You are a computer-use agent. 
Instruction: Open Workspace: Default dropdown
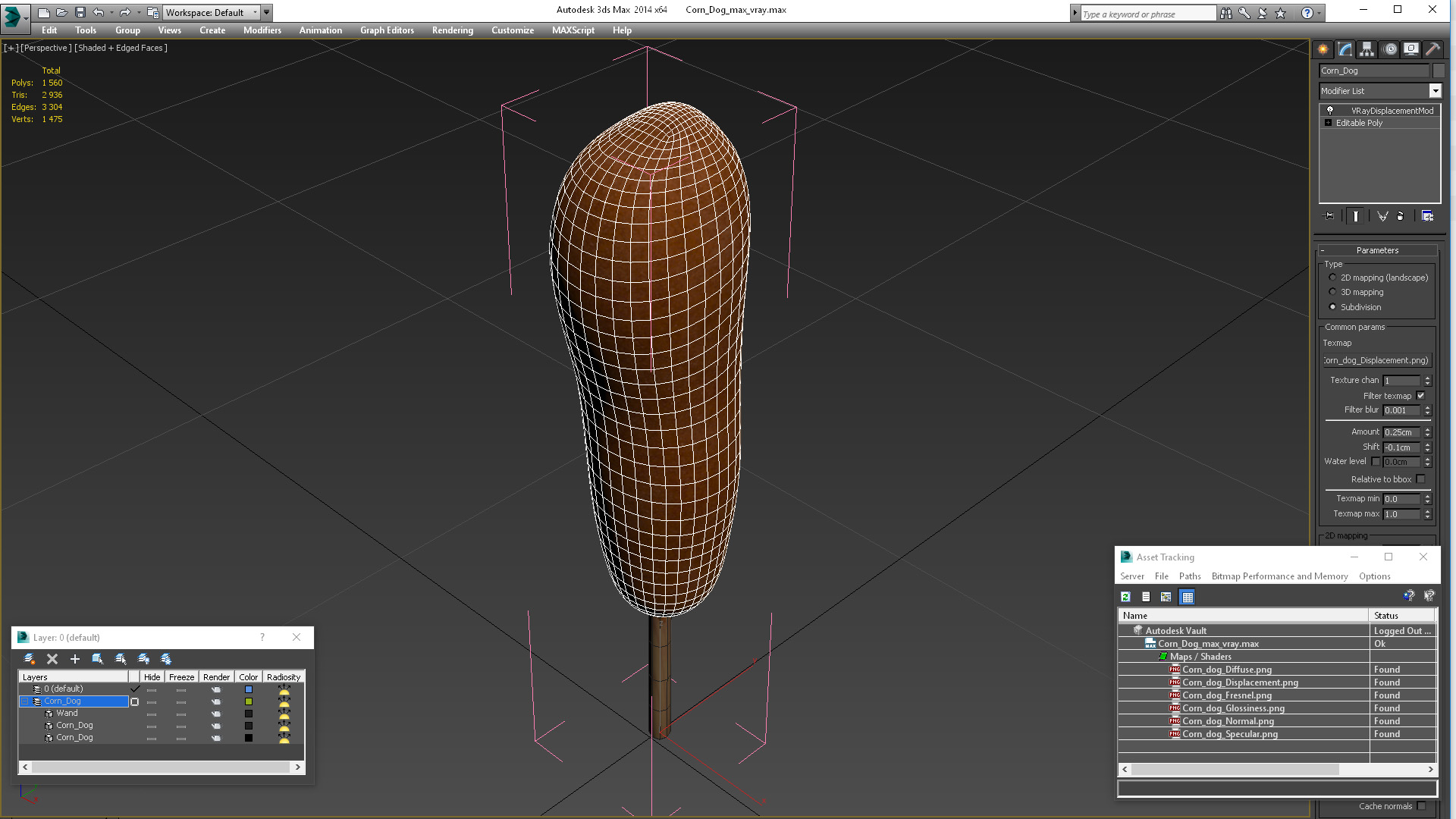click(210, 12)
